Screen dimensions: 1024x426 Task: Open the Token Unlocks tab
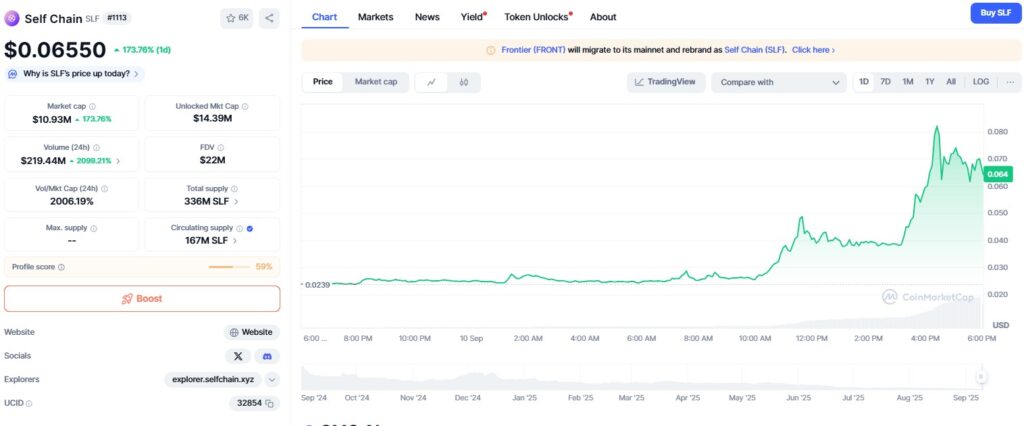coord(536,17)
